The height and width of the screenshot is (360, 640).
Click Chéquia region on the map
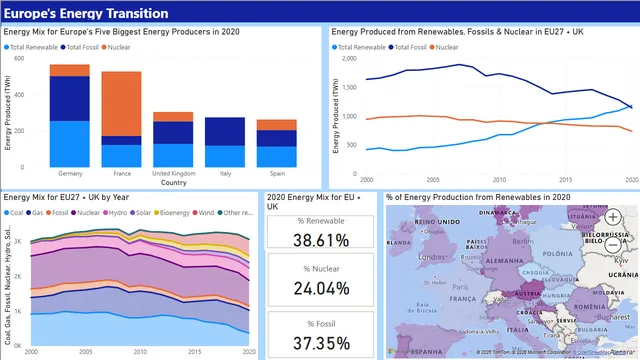(x=536, y=272)
